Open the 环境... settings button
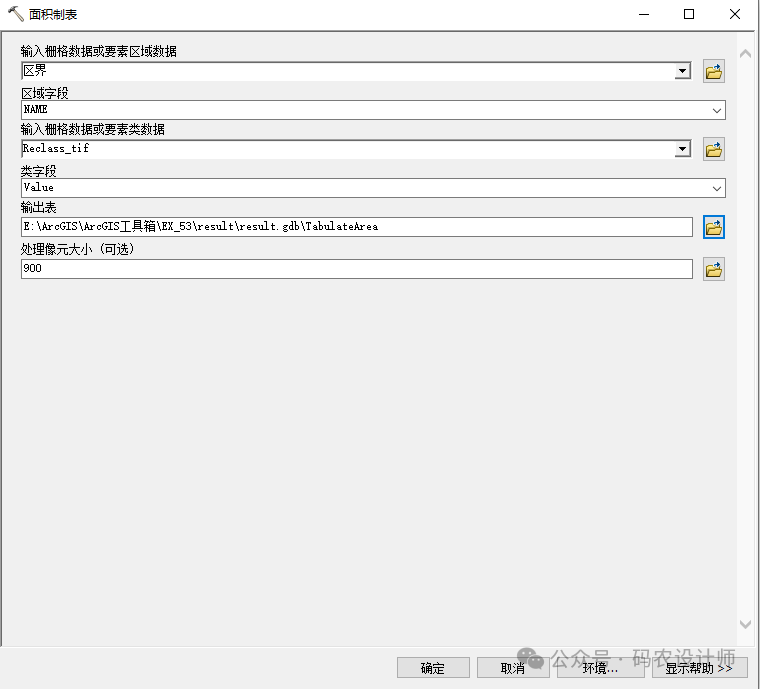The width and height of the screenshot is (760, 689). pyautogui.click(x=600, y=668)
